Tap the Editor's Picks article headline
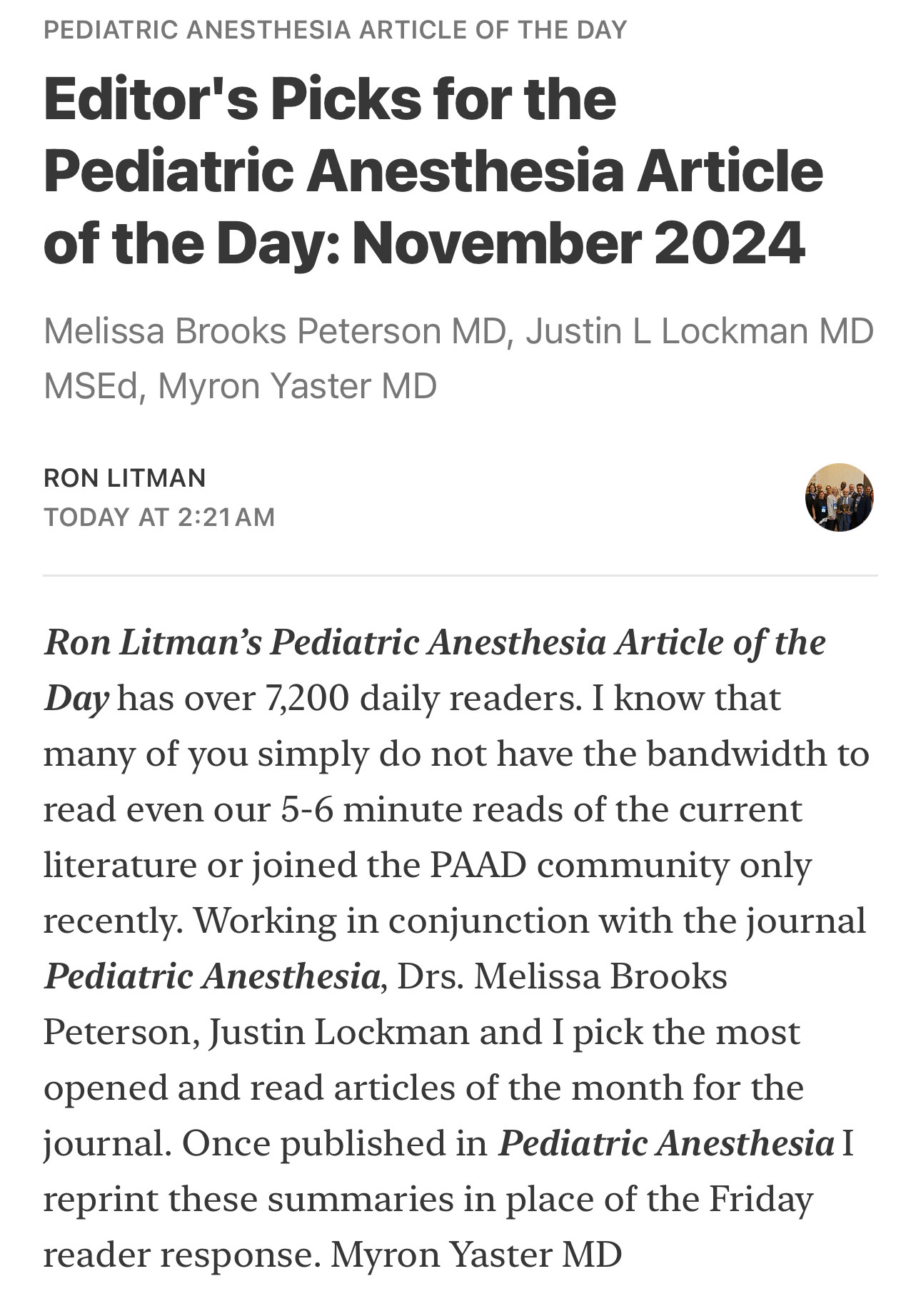 433,171
